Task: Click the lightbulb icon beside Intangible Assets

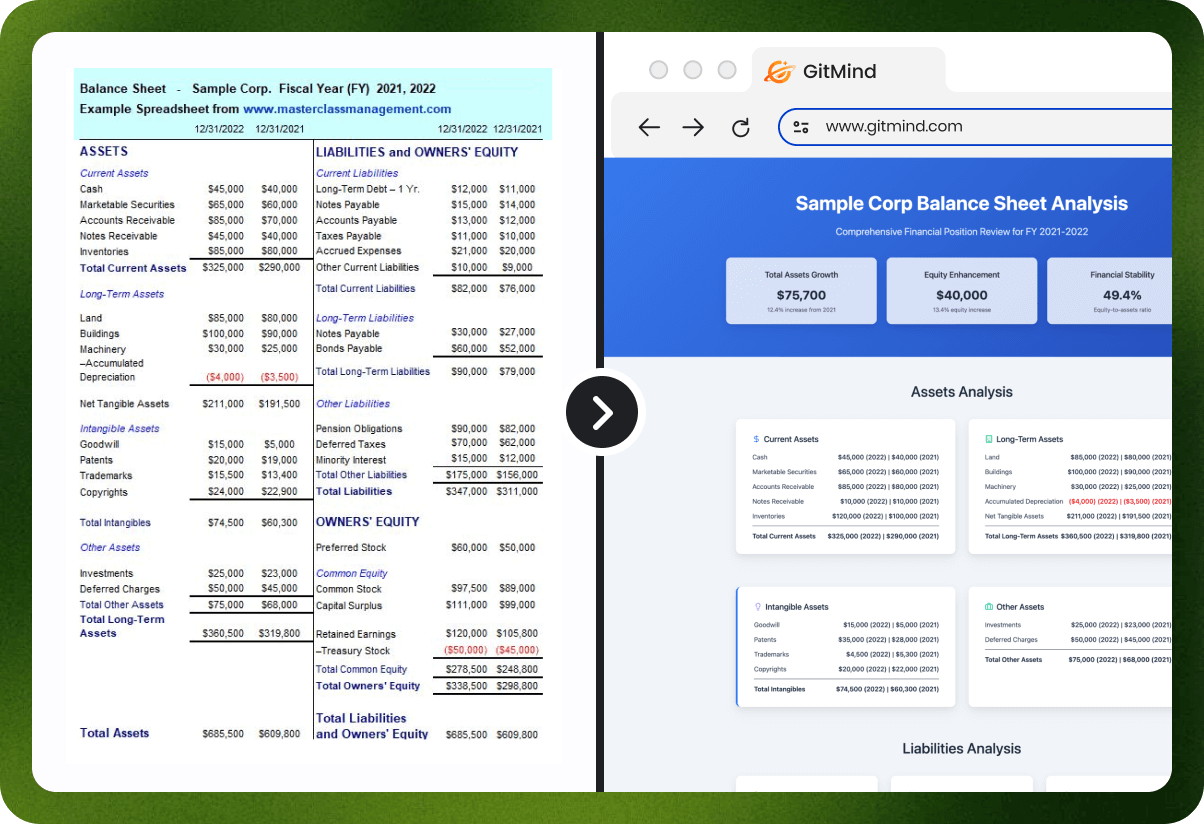Action: click(x=757, y=607)
